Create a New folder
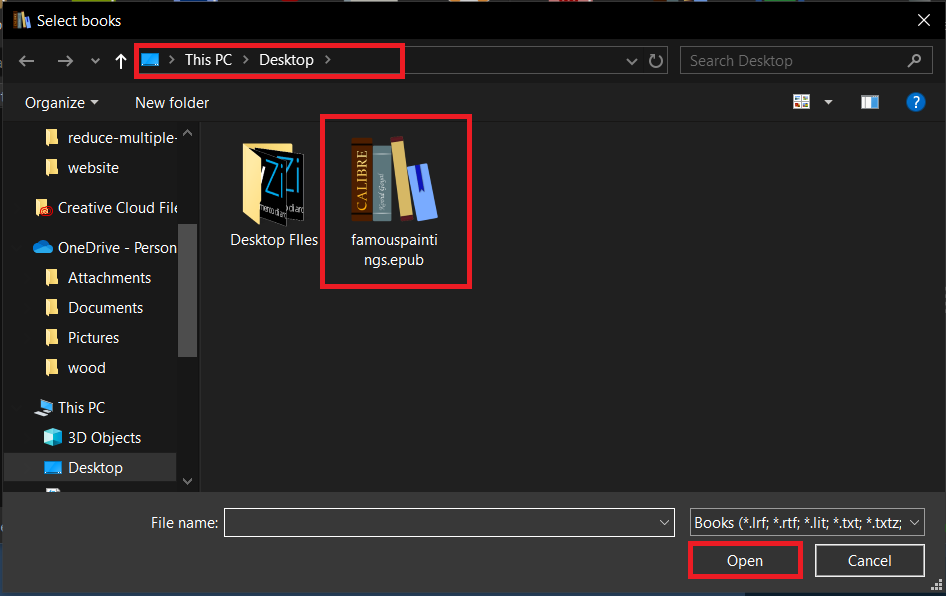 pyautogui.click(x=171, y=102)
